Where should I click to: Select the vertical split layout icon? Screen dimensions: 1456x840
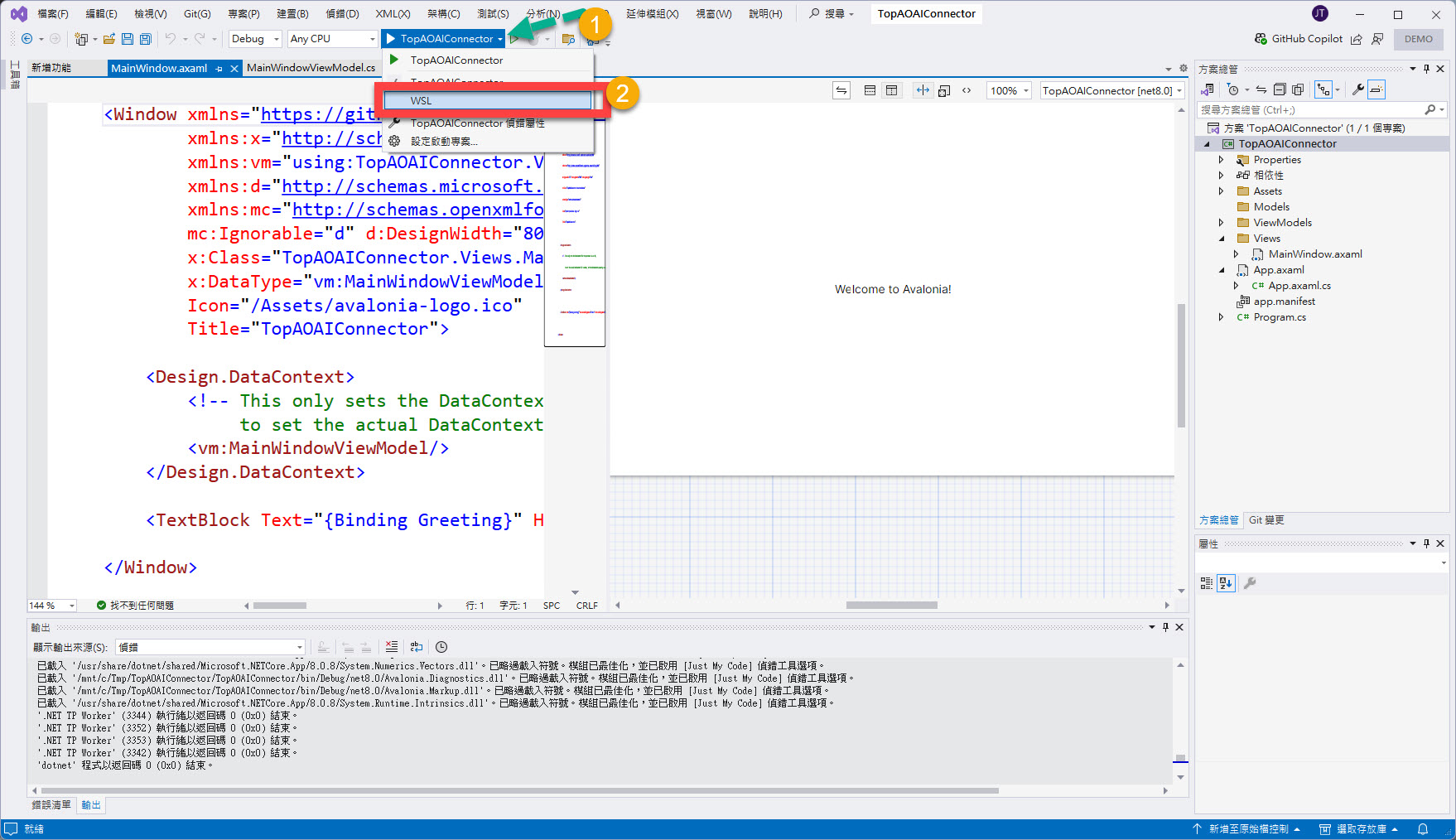[891, 90]
